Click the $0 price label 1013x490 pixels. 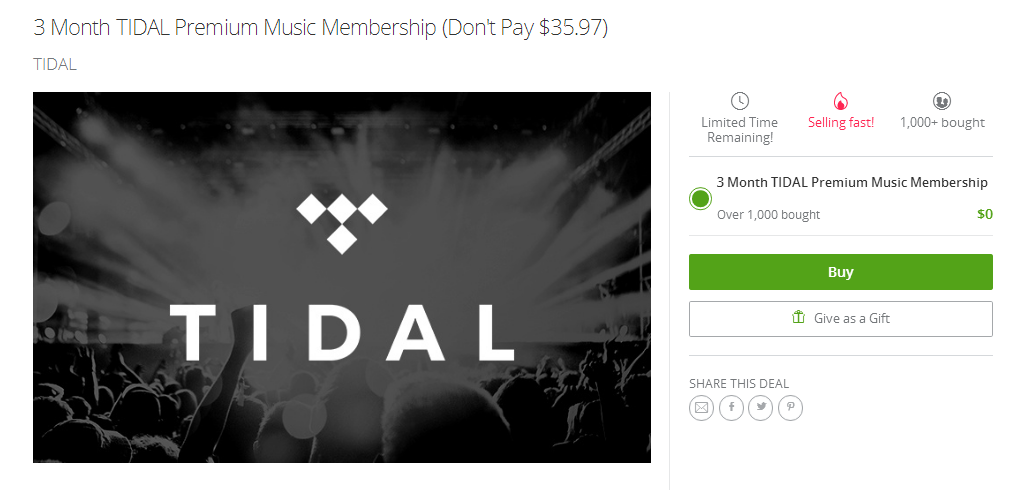[x=985, y=214]
